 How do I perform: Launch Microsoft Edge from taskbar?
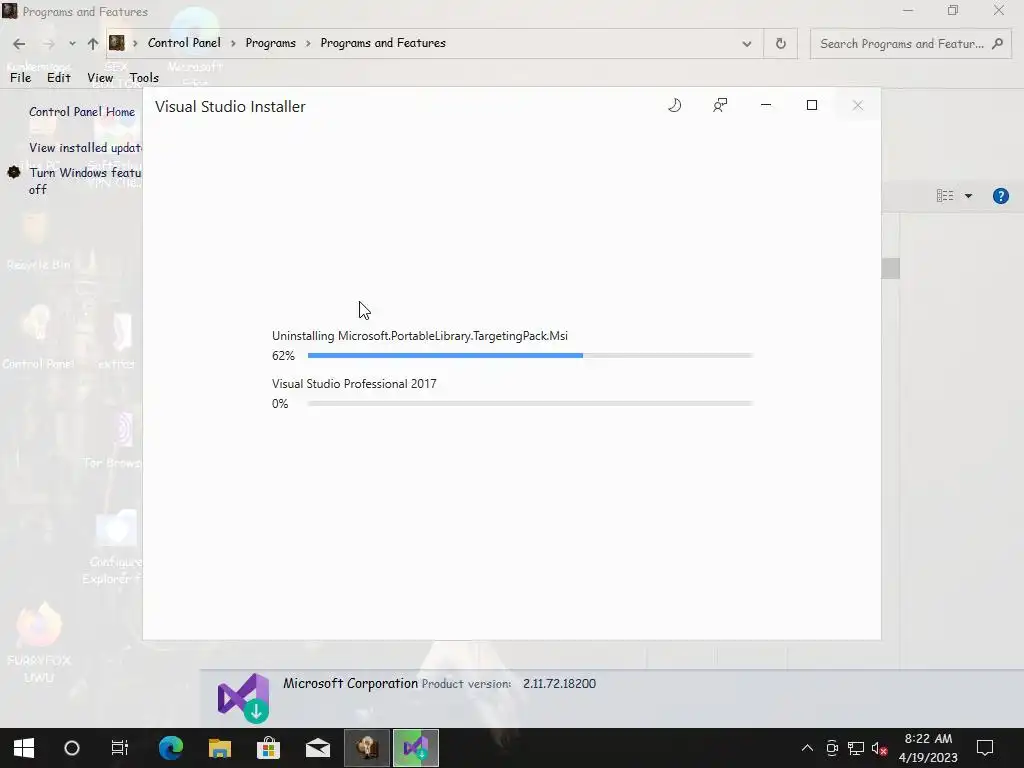point(171,748)
